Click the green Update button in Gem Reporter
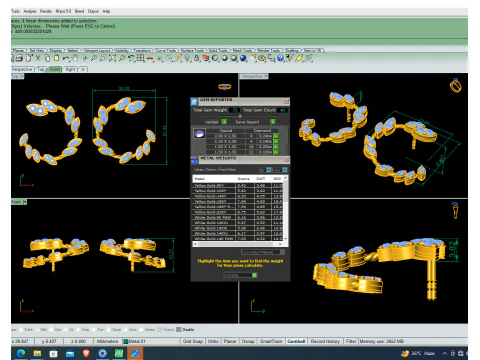480x360 pixels. tap(224, 122)
